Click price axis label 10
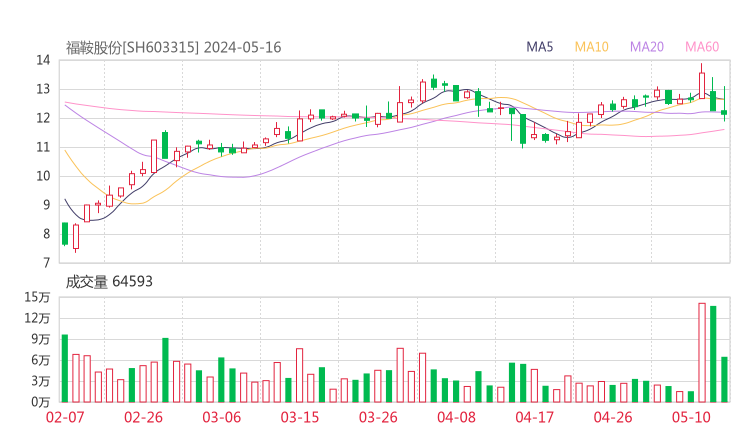This screenshot has width=740, height=440. click(43, 176)
